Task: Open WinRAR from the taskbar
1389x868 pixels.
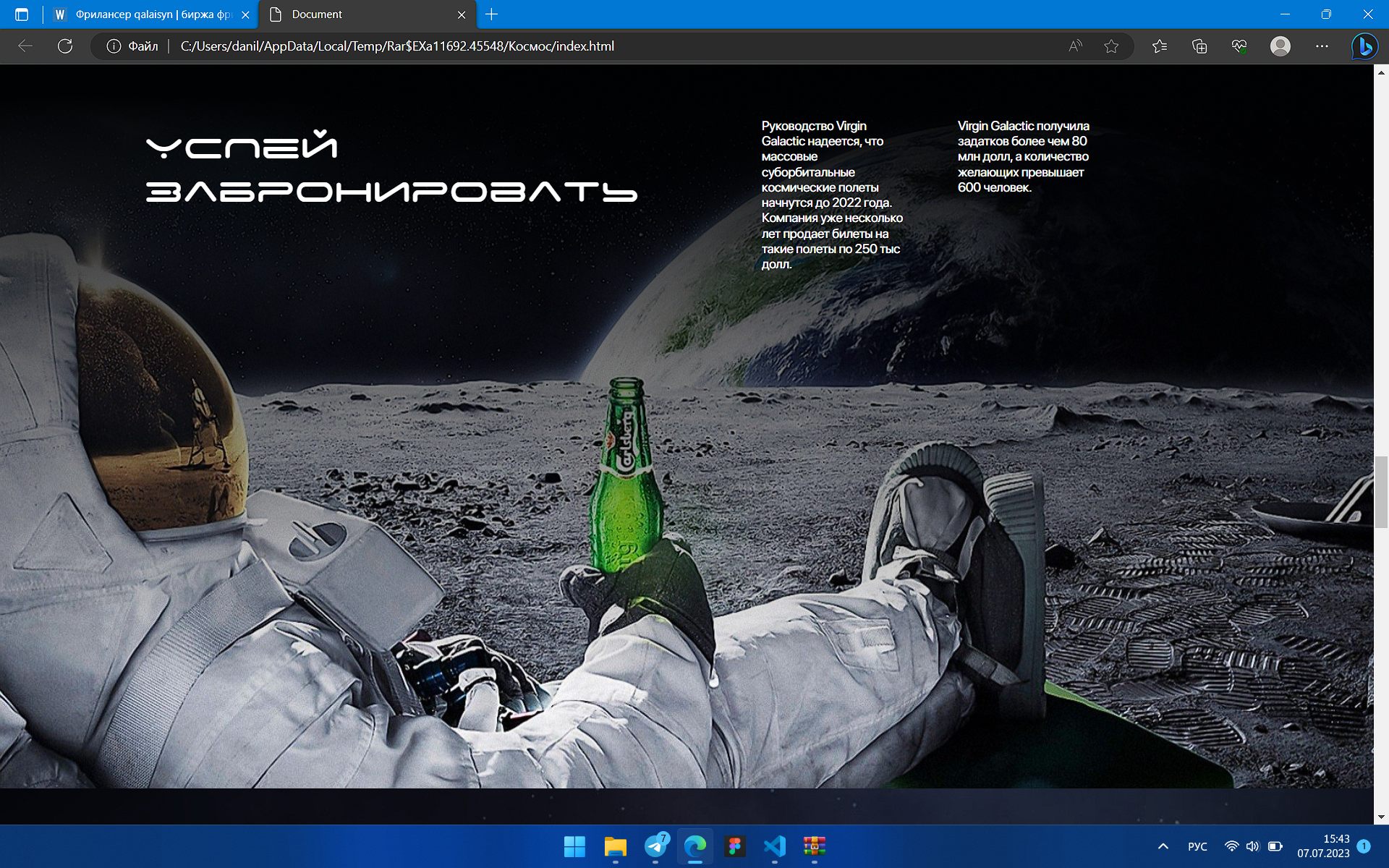Action: click(x=815, y=846)
